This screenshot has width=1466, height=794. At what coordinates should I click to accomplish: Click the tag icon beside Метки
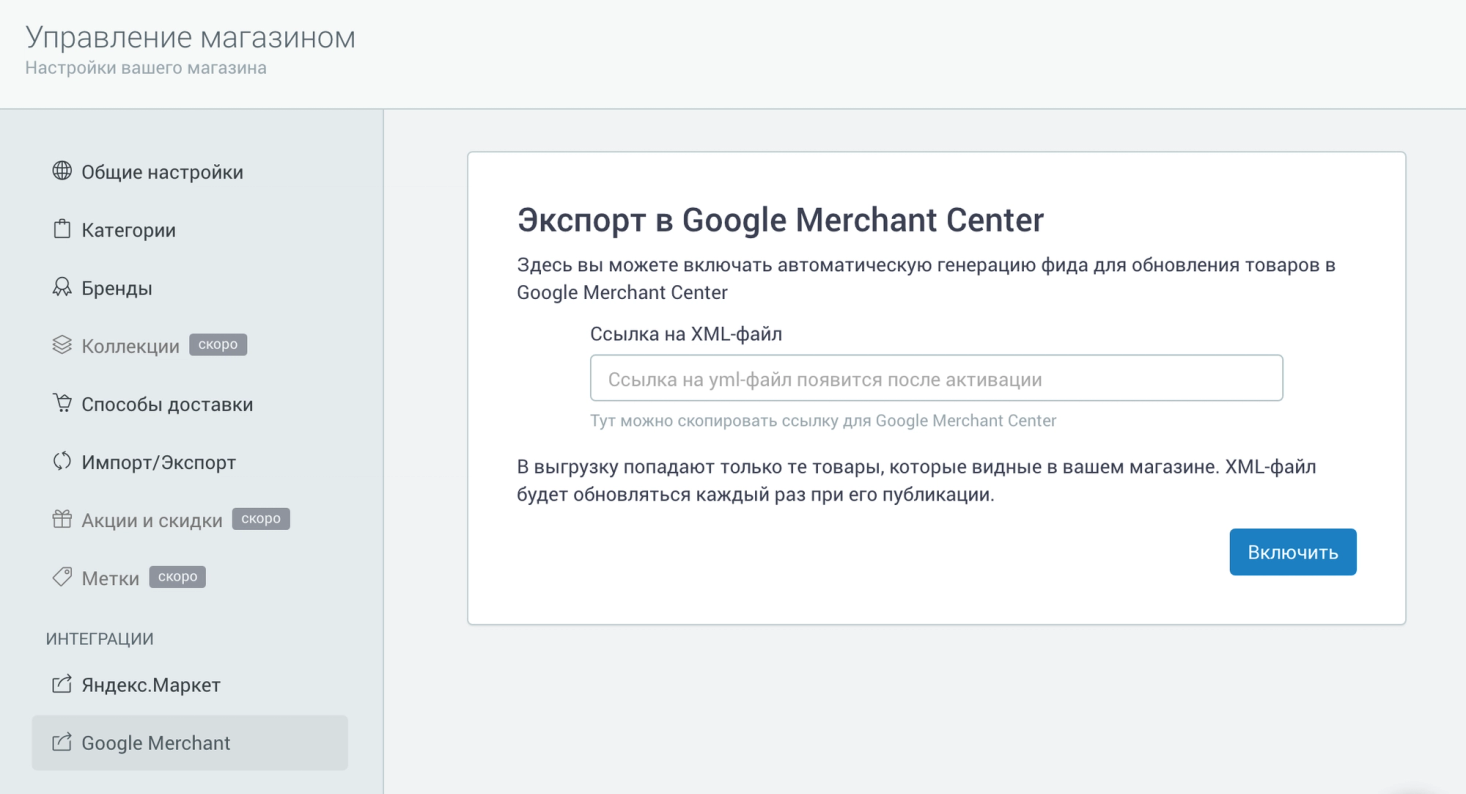pyautogui.click(x=62, y=577)
